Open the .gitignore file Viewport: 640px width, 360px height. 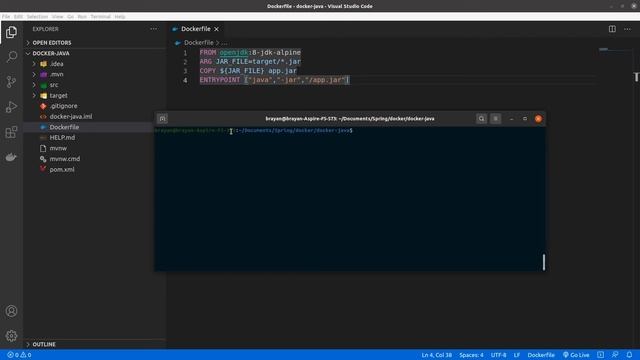pos(63,106)
